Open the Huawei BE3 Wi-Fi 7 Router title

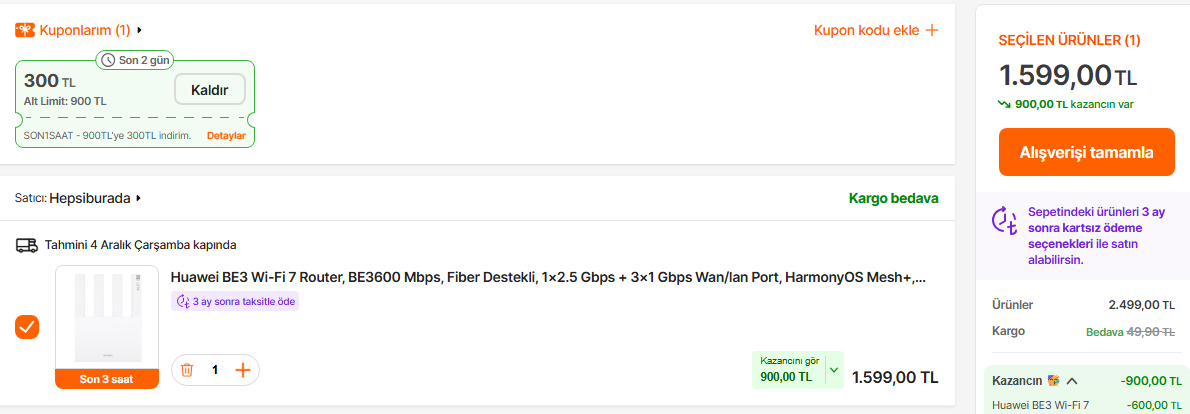coord(547,277)
